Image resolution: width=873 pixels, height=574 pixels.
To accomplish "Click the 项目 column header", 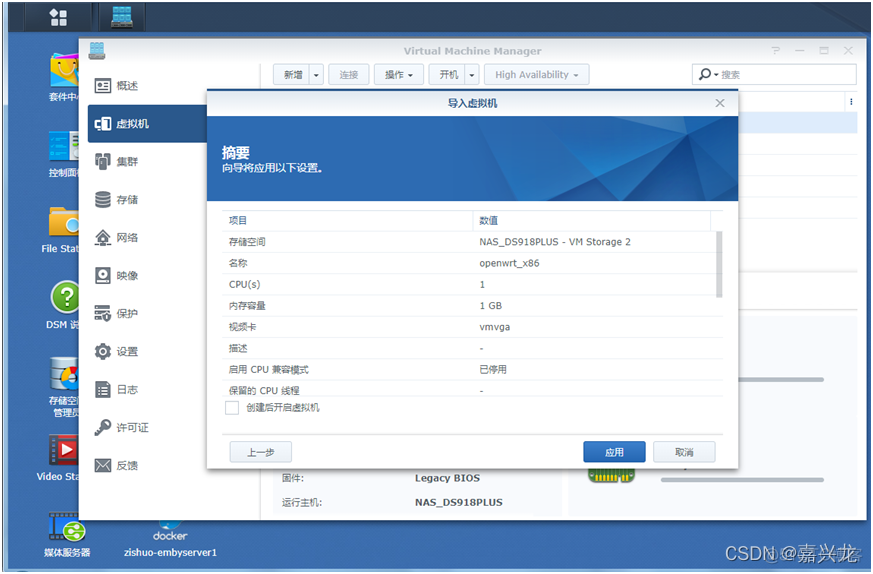I will point(347,220).
